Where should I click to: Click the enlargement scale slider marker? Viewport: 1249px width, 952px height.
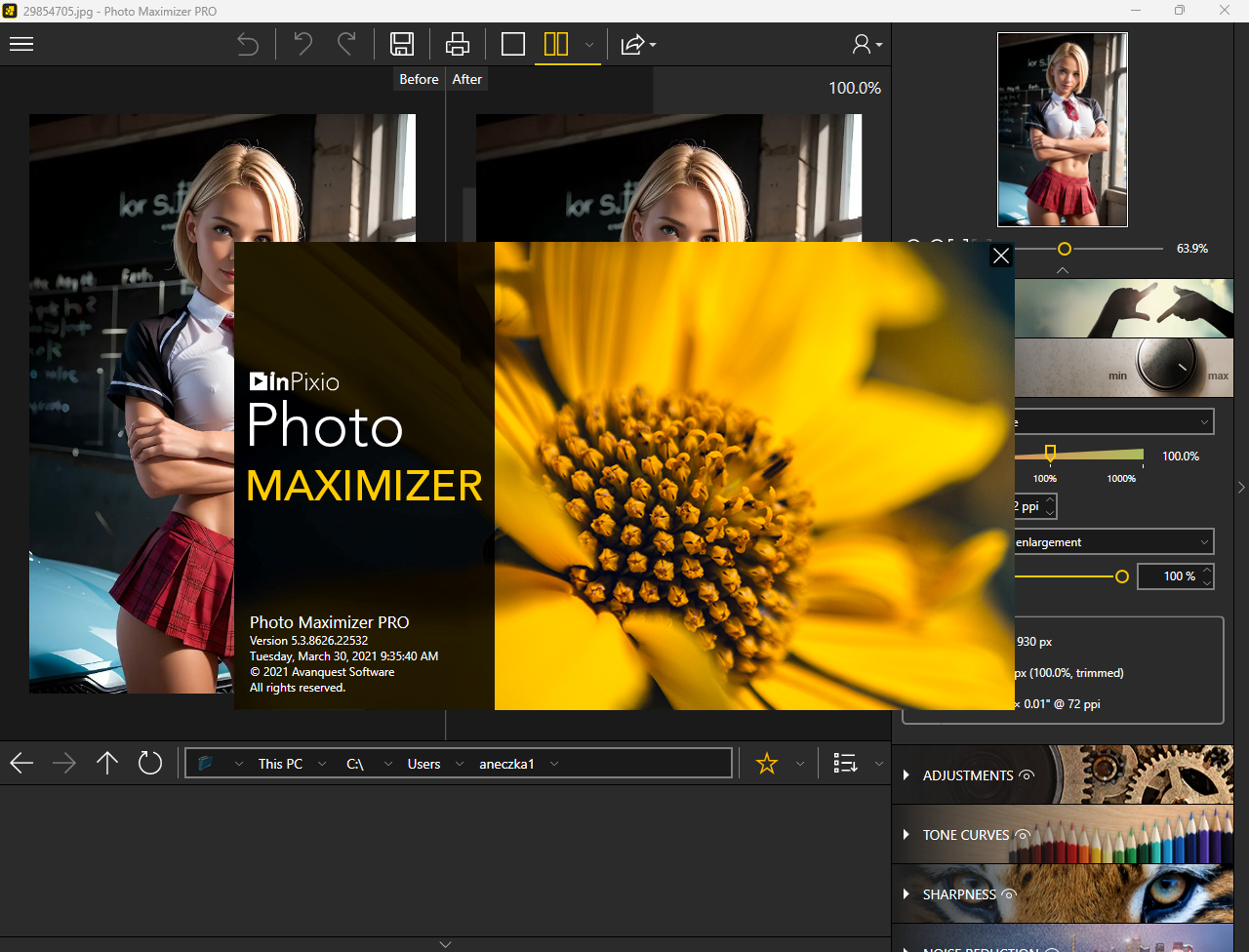click(x=1050, y=453)
